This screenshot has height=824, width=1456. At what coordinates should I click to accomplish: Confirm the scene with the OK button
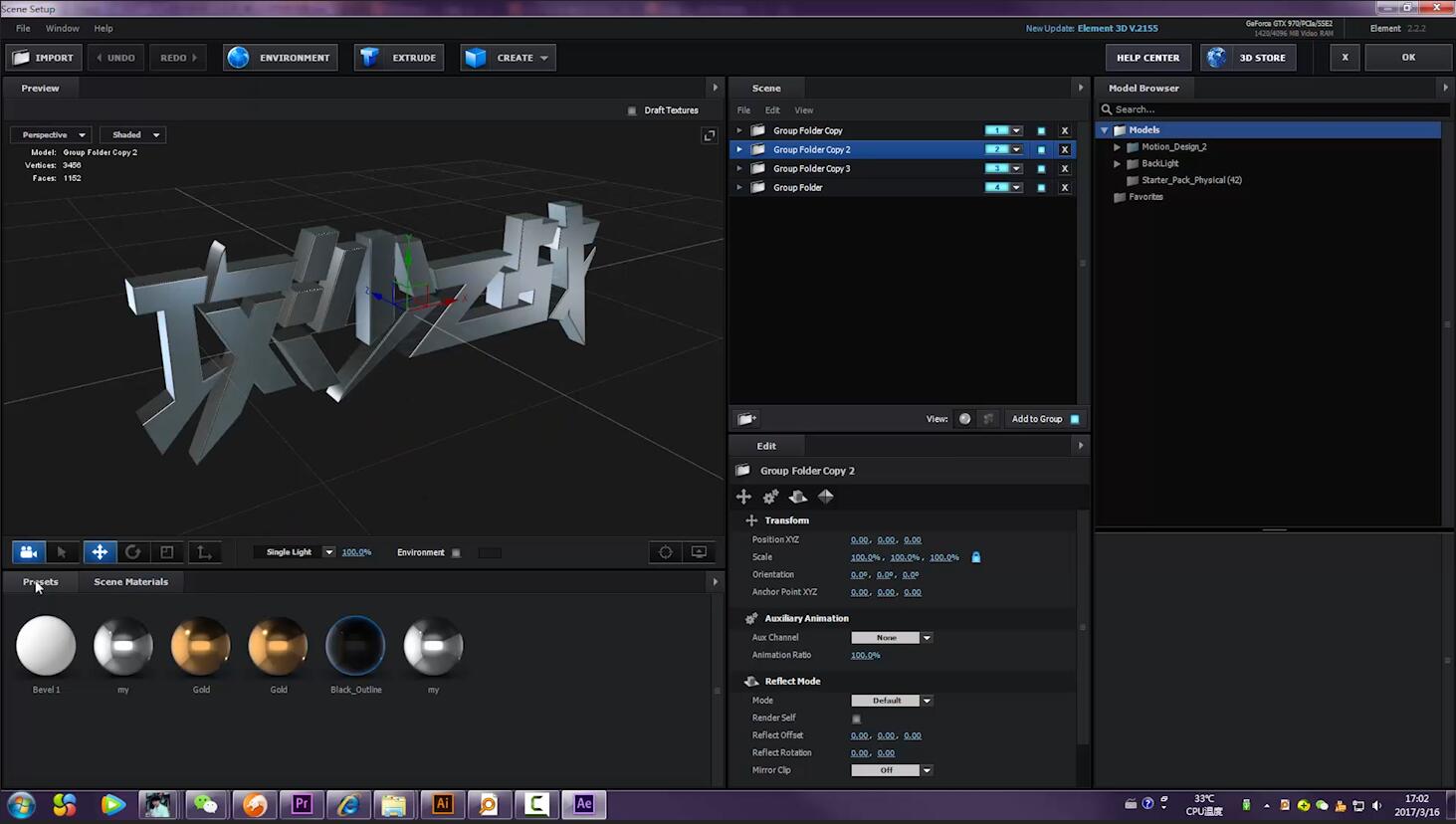1408,58
